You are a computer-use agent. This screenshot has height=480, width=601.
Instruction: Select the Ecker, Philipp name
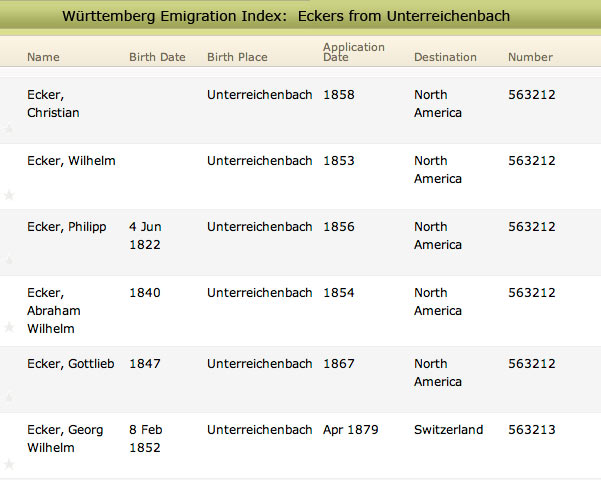pyautogui.click(x=66, y=227)
